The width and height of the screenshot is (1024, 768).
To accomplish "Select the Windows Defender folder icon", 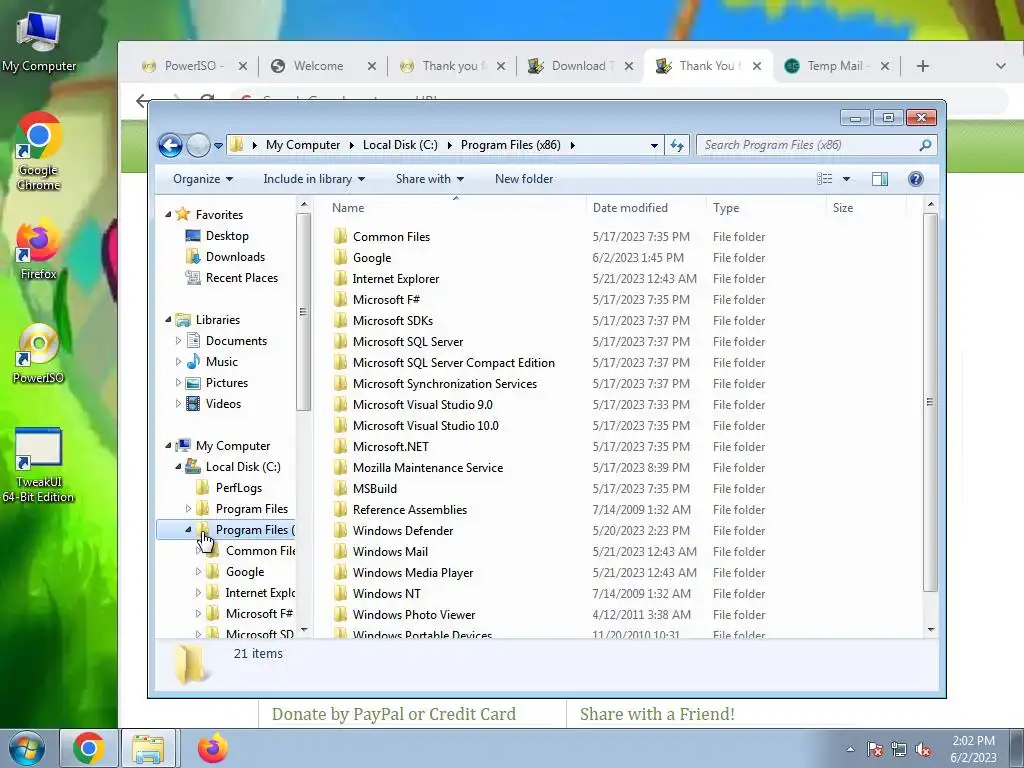I will [x=340, y=530].
